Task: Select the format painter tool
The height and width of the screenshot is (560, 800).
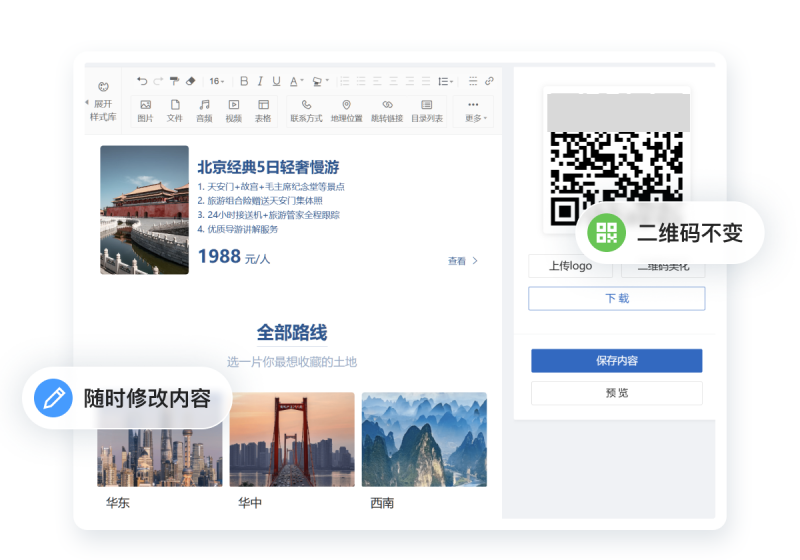Action: pos(174,81)
